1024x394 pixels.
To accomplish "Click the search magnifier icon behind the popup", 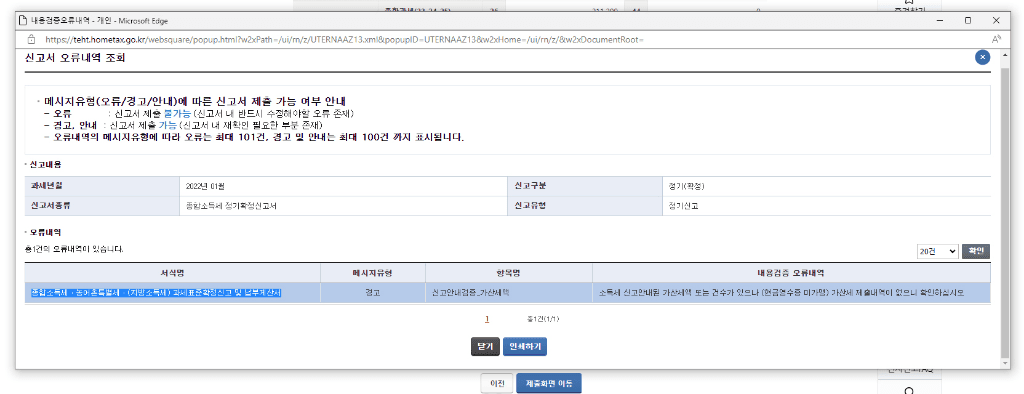I will [x=908, y=391].
